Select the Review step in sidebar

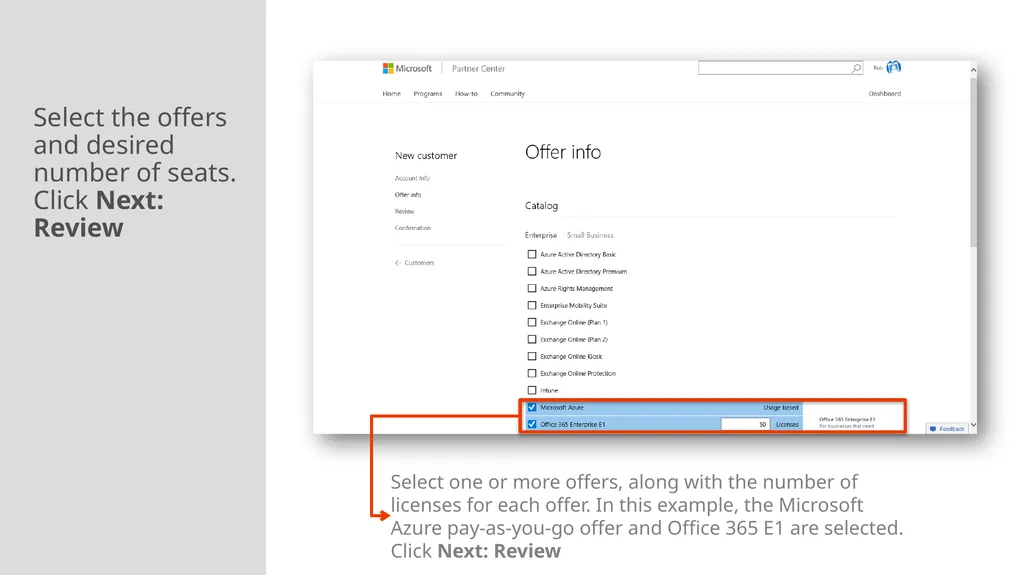[x=404, y=211]
